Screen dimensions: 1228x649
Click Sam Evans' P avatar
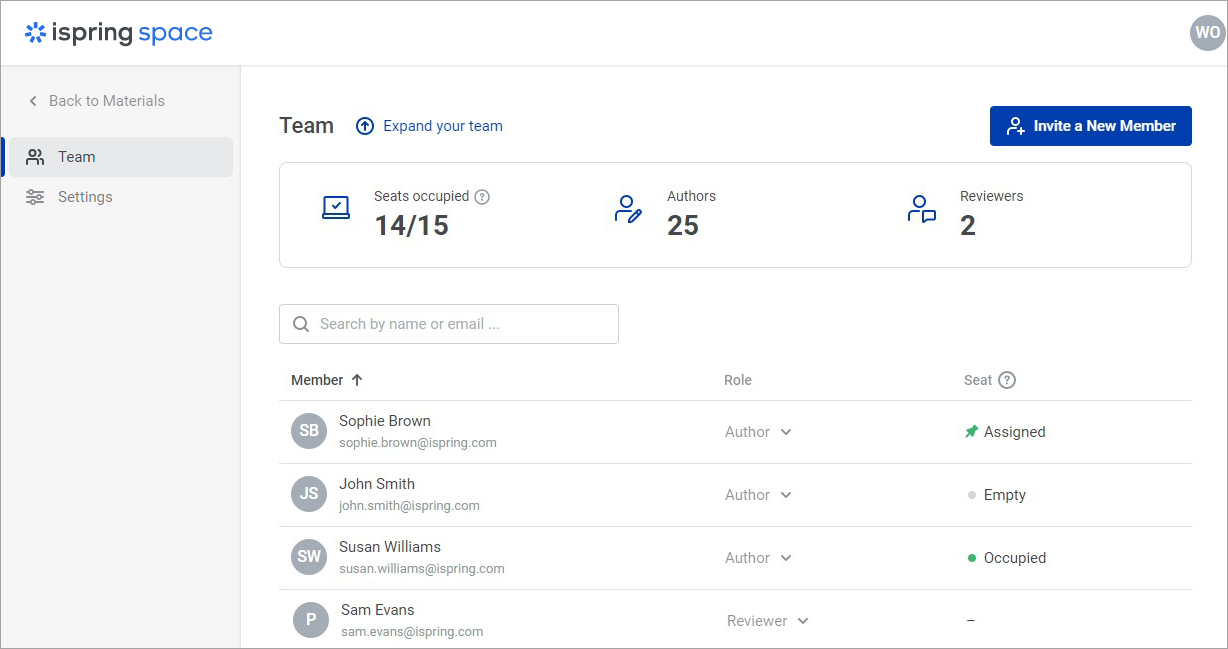click(x=311, y=620)
